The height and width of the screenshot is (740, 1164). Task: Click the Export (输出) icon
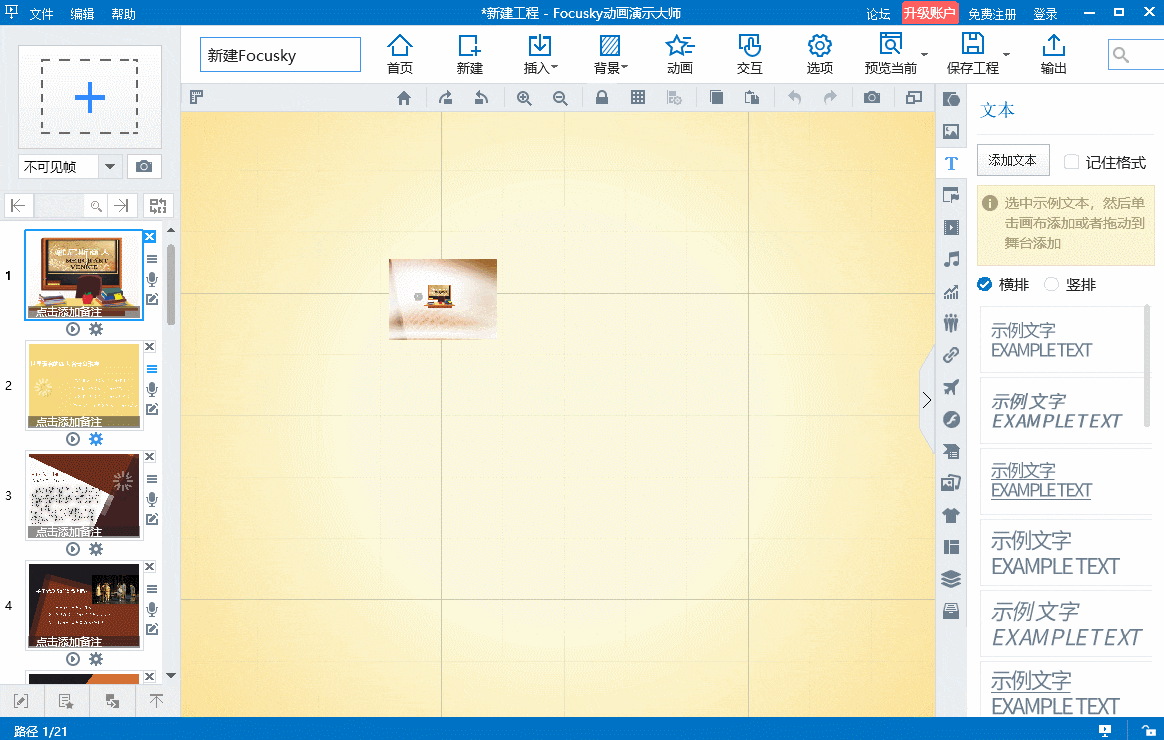point(1053,54)
